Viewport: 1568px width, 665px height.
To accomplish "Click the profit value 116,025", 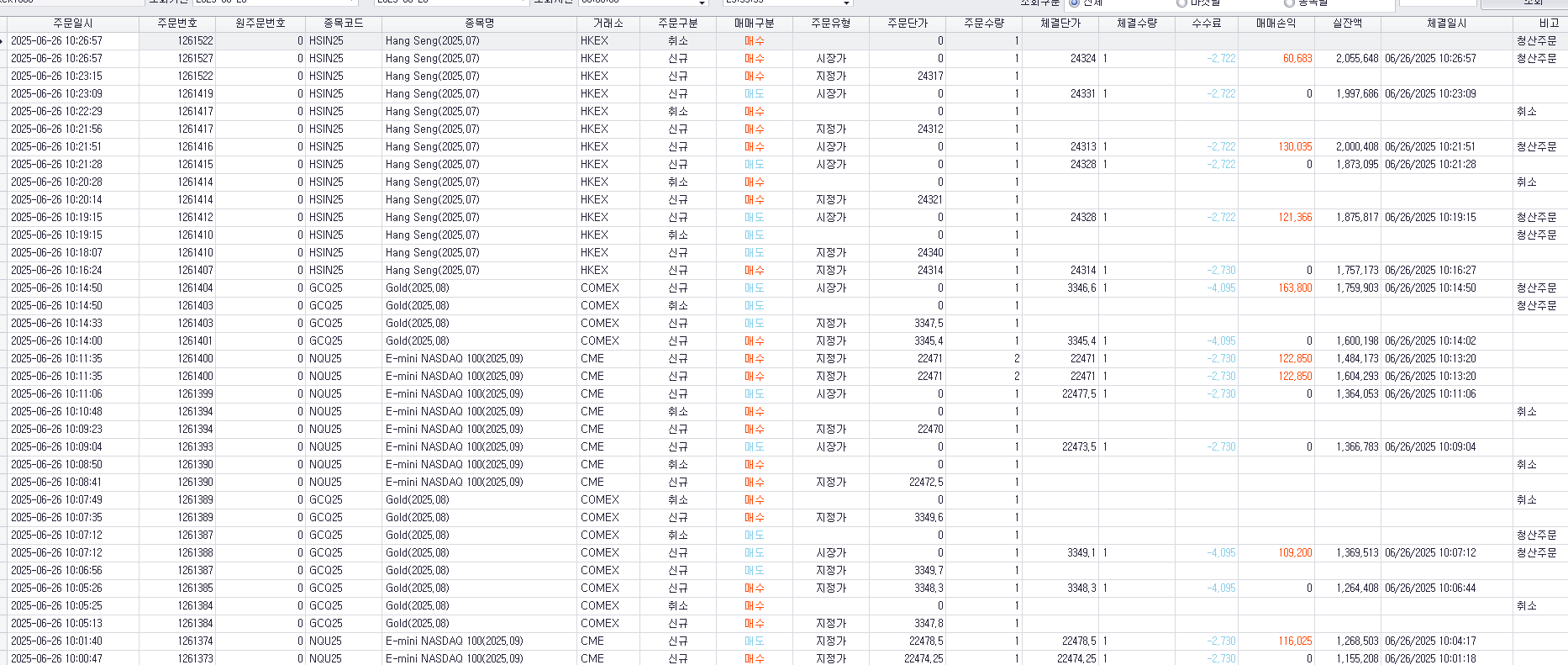I will [1295, 641].
